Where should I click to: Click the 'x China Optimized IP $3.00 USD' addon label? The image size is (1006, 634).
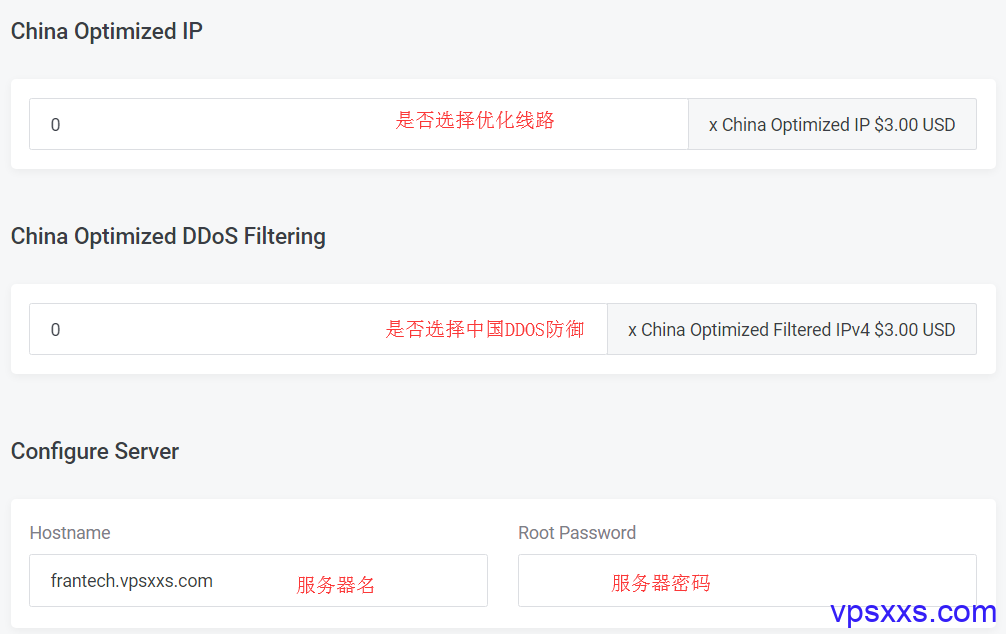(832, 124)
